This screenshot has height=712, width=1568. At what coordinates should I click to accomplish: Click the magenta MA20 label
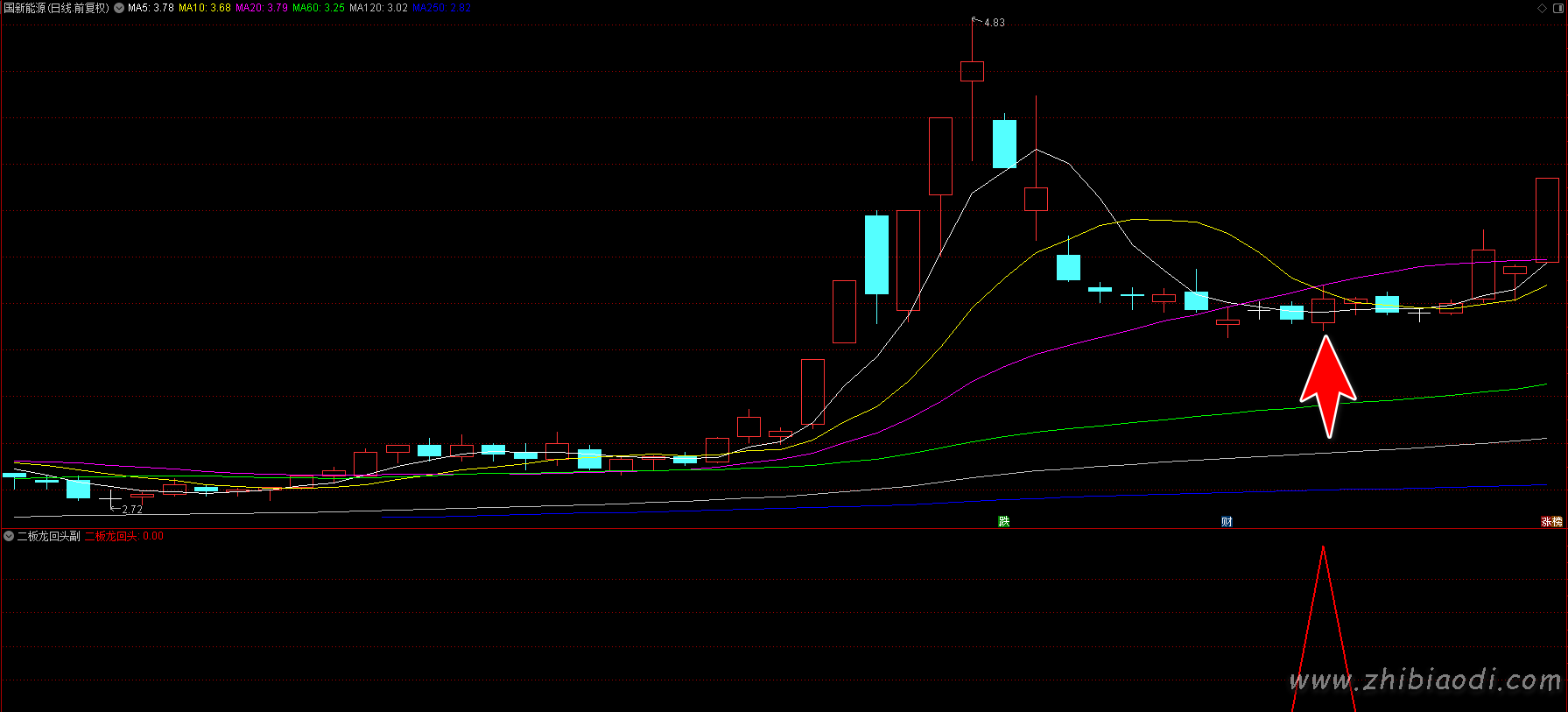[x=261, y=8]
